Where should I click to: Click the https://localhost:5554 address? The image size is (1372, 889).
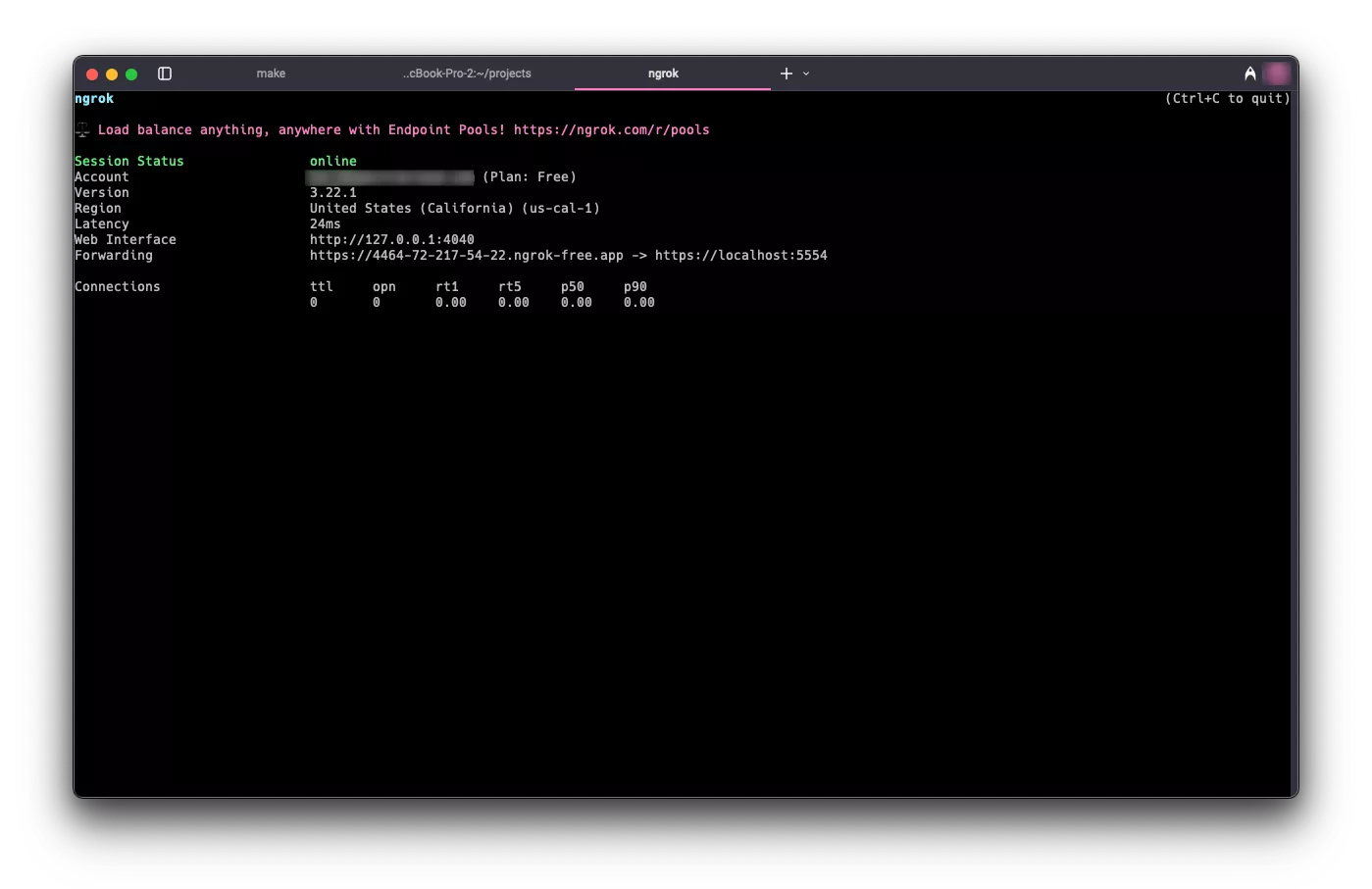[740, 255]
